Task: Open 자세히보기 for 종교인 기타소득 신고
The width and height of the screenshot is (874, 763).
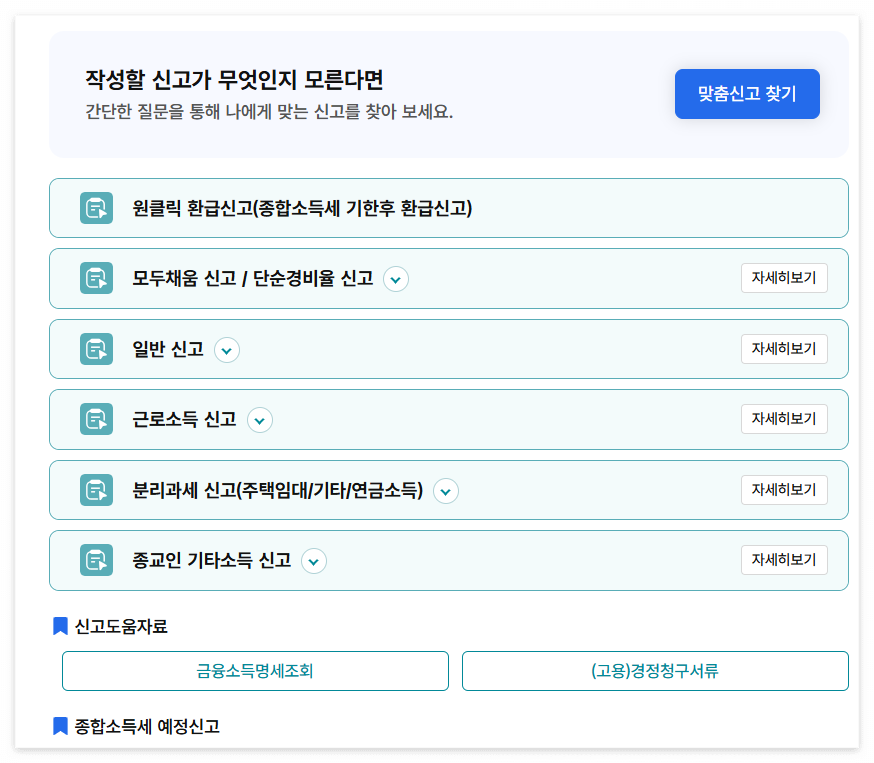Action: 784,560
